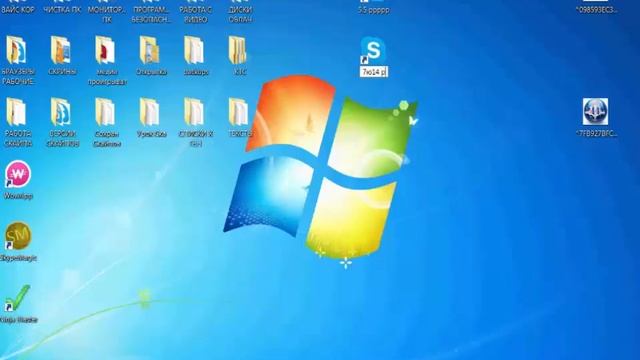The width and height of the screenshot is (640, 360).
Task: Click the РАБОТА С ВИДЕО label
Action: tap(196, 14)
